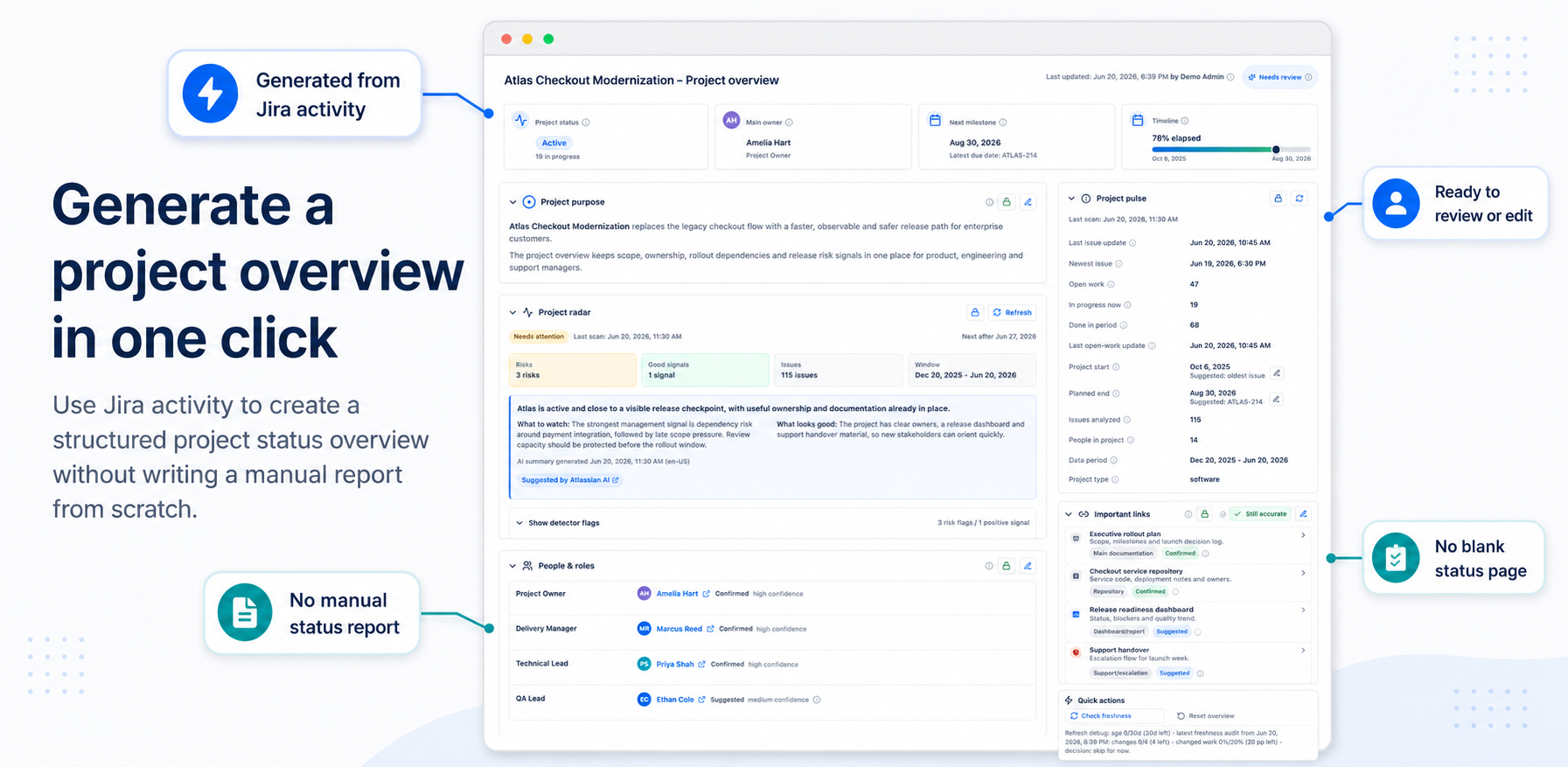Screen dimensions: 1568x767
Task: Collapse the People & roles section
Action: pyautogui.click(x=513, y=566)
